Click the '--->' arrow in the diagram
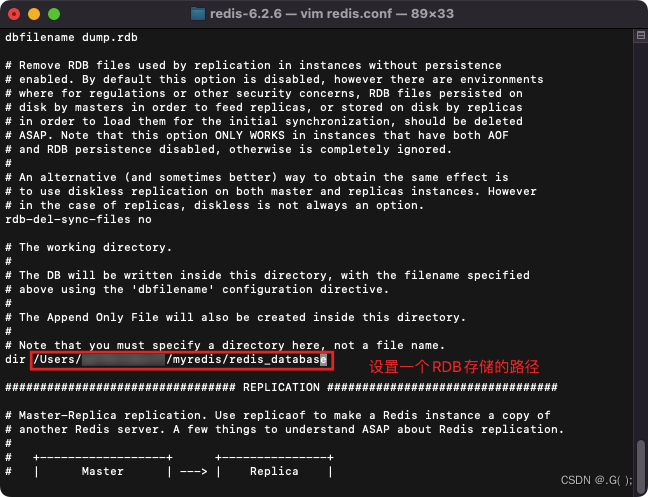Image resolution: width=648 pixels, height=497 pixels. (193, 471)
